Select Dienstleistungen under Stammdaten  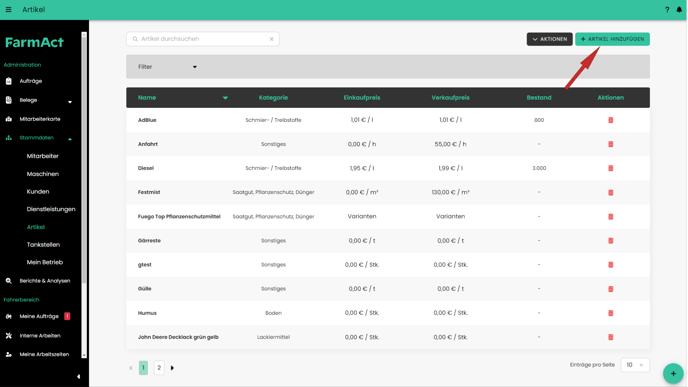coord(51,209)
